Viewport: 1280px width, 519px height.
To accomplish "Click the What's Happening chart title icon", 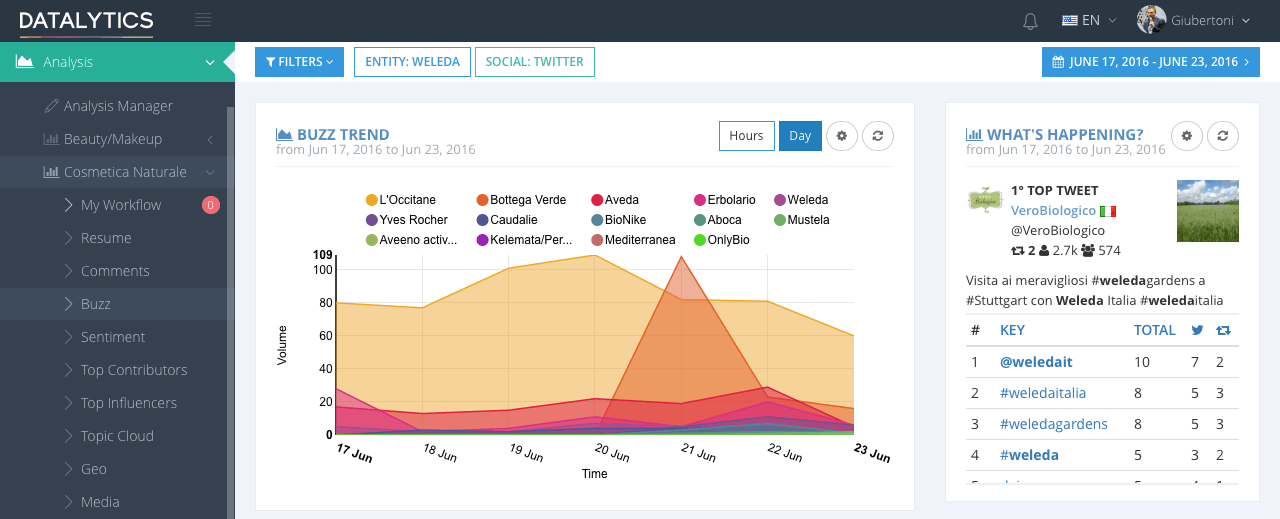I will click(x=974, y=135).
